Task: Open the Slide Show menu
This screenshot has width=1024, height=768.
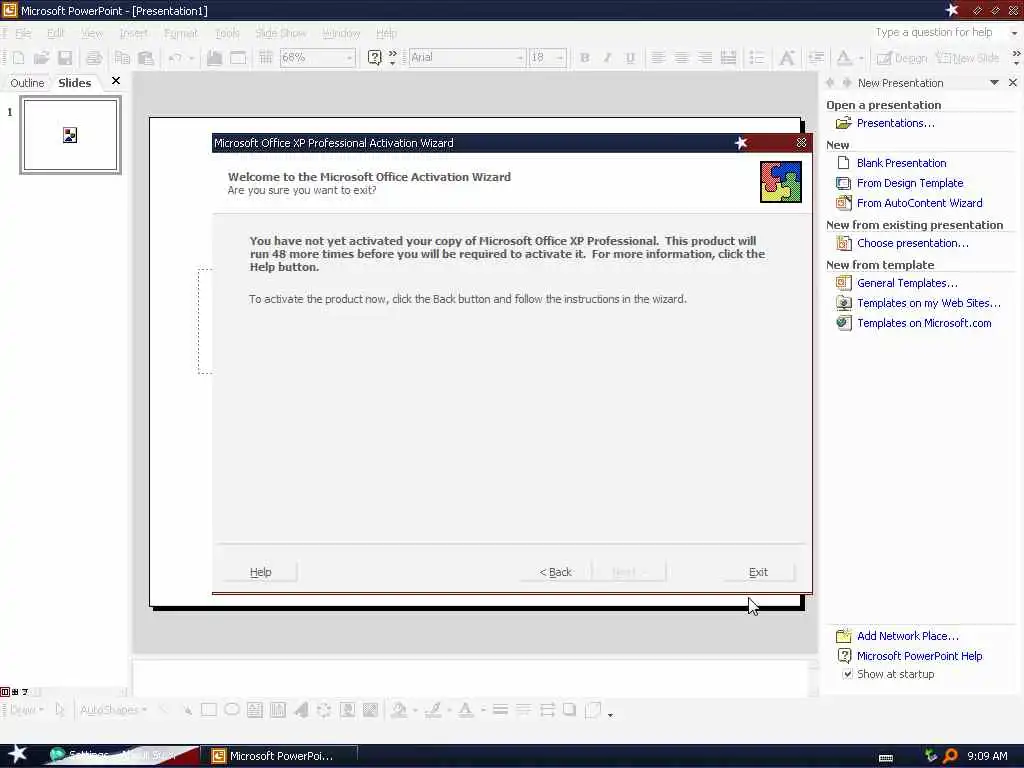Action: [x=280, y=33]
